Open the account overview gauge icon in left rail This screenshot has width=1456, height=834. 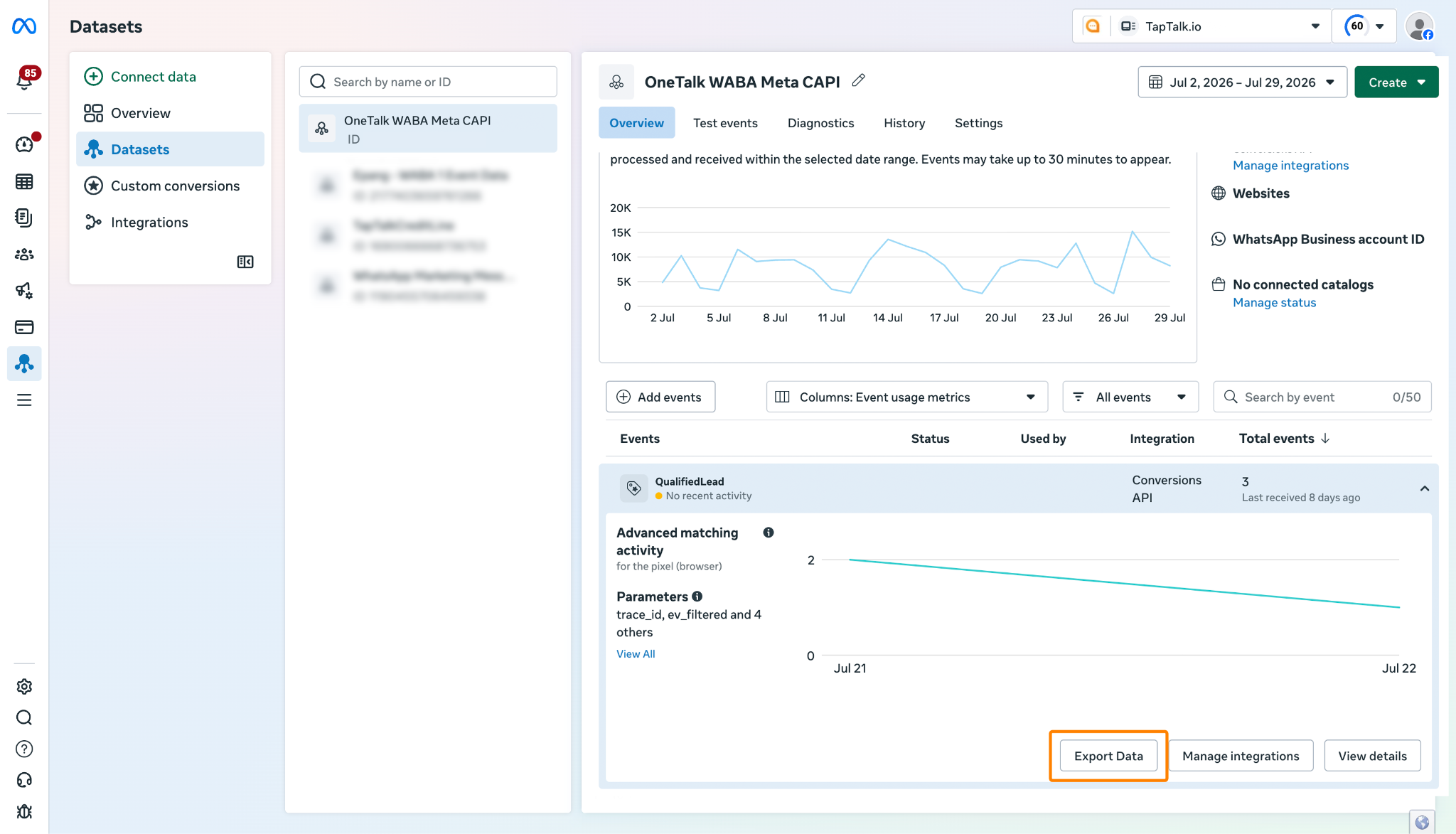click(x=24, y=144)
